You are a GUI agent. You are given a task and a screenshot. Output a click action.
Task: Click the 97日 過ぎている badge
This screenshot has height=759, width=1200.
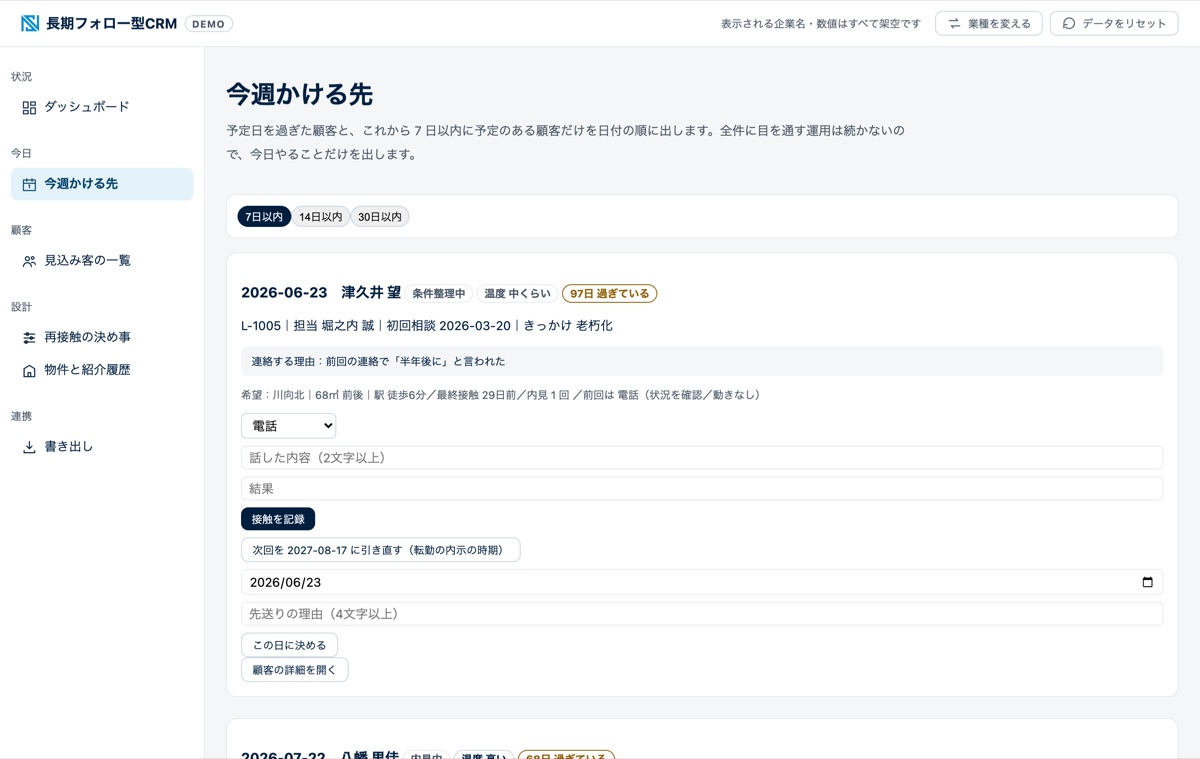(610, 294)
